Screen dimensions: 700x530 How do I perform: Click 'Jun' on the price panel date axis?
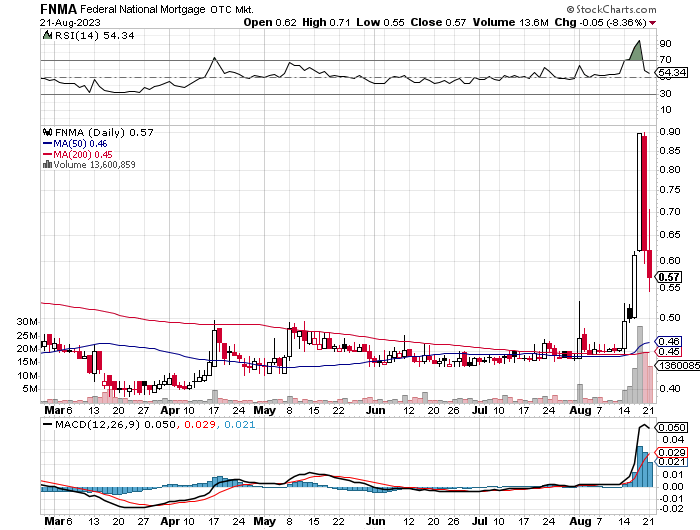click(x=375, y=410)
